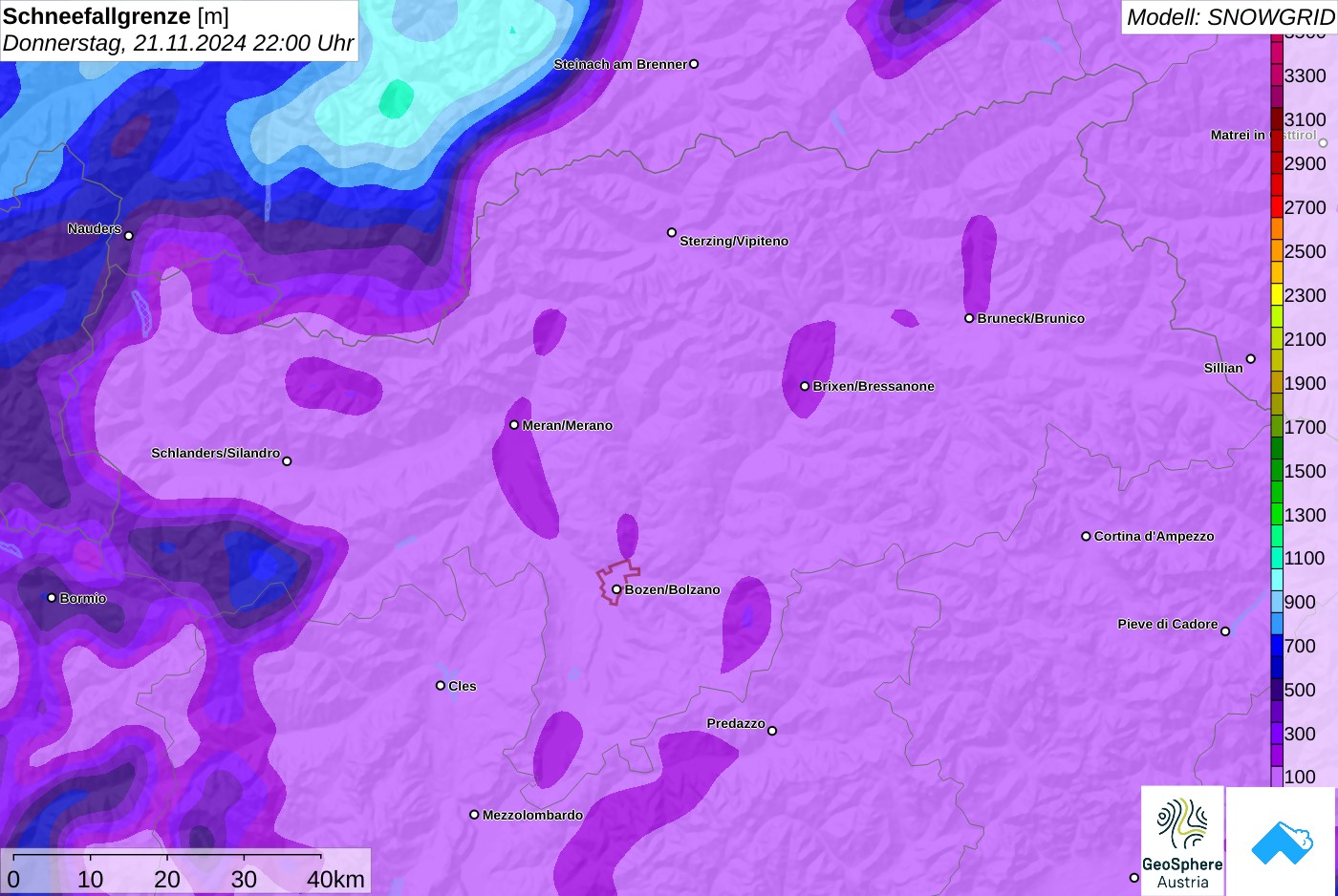Click the Sterzing/Vipiteno text label

(734, 241)
